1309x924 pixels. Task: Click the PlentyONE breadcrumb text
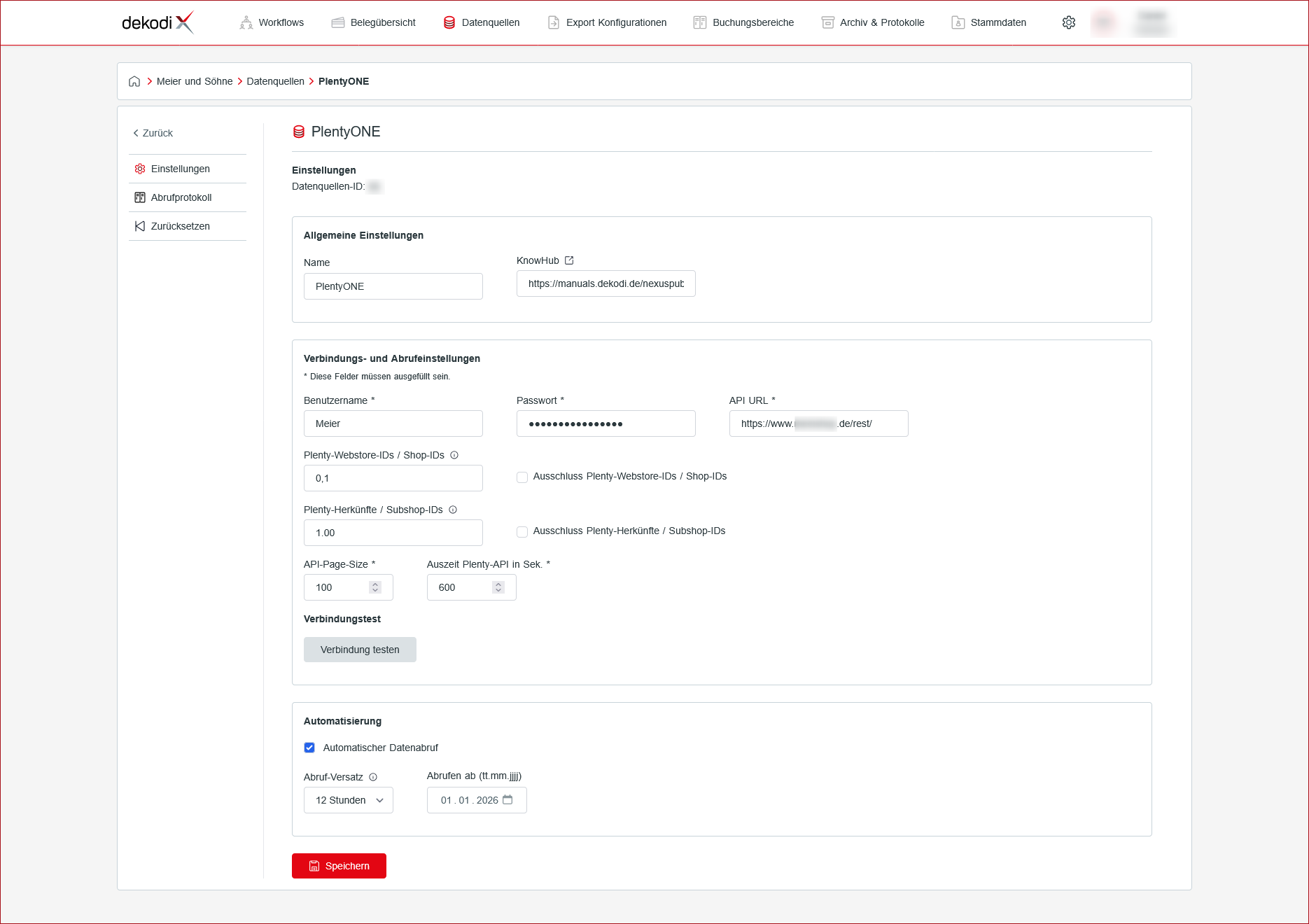pos(344,81)
